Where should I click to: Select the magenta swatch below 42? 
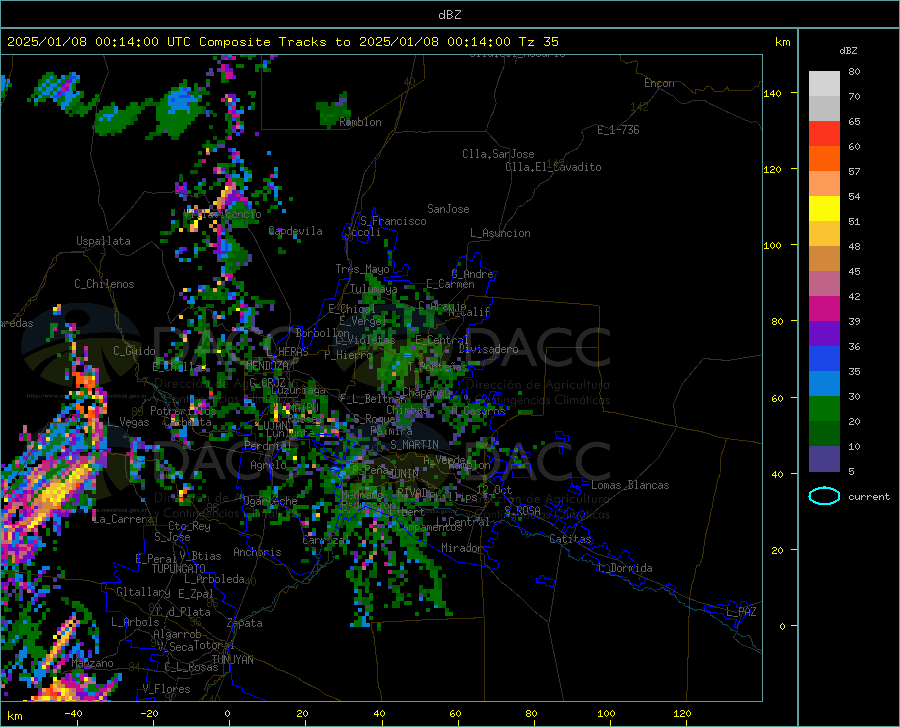pyautogui.click(x=824, y=309)
